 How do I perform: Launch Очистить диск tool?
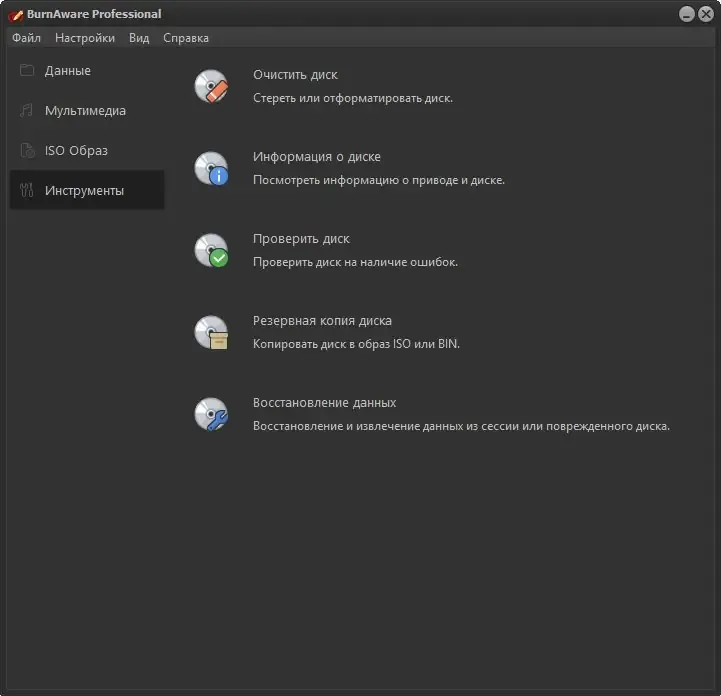tap(295, 74)
